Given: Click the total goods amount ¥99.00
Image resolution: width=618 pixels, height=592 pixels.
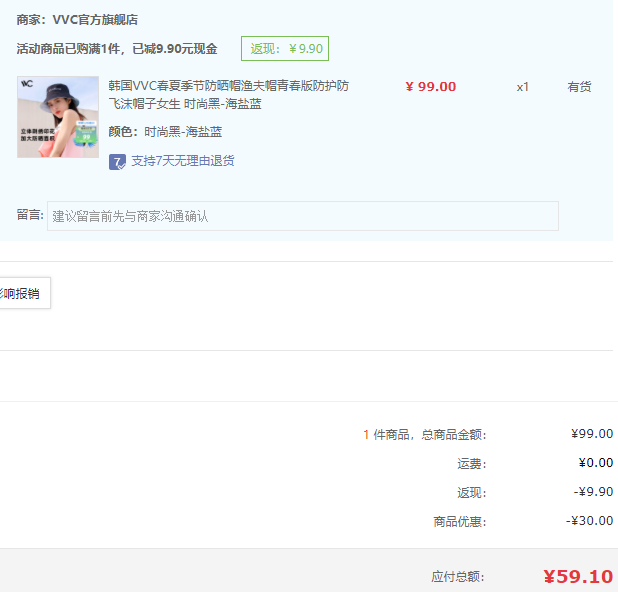Looking at the screenshot, I should coord(592,434).
